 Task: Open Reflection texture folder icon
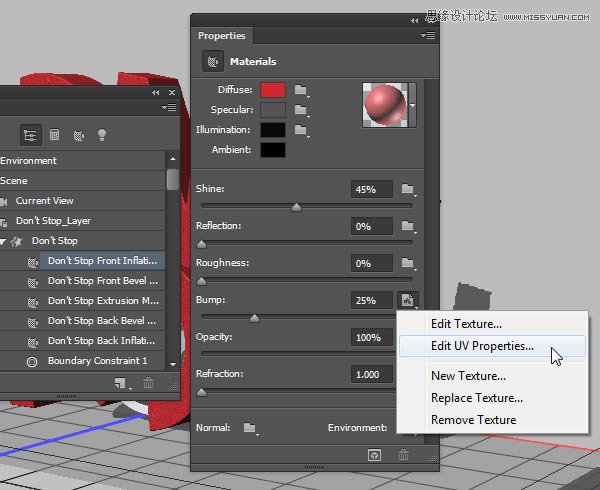408,226
